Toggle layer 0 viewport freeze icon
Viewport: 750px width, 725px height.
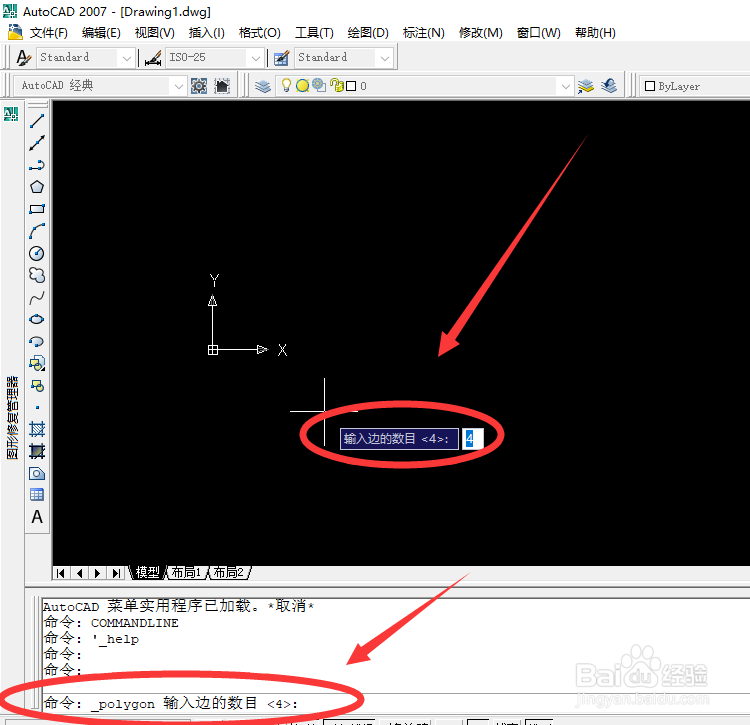319,86
